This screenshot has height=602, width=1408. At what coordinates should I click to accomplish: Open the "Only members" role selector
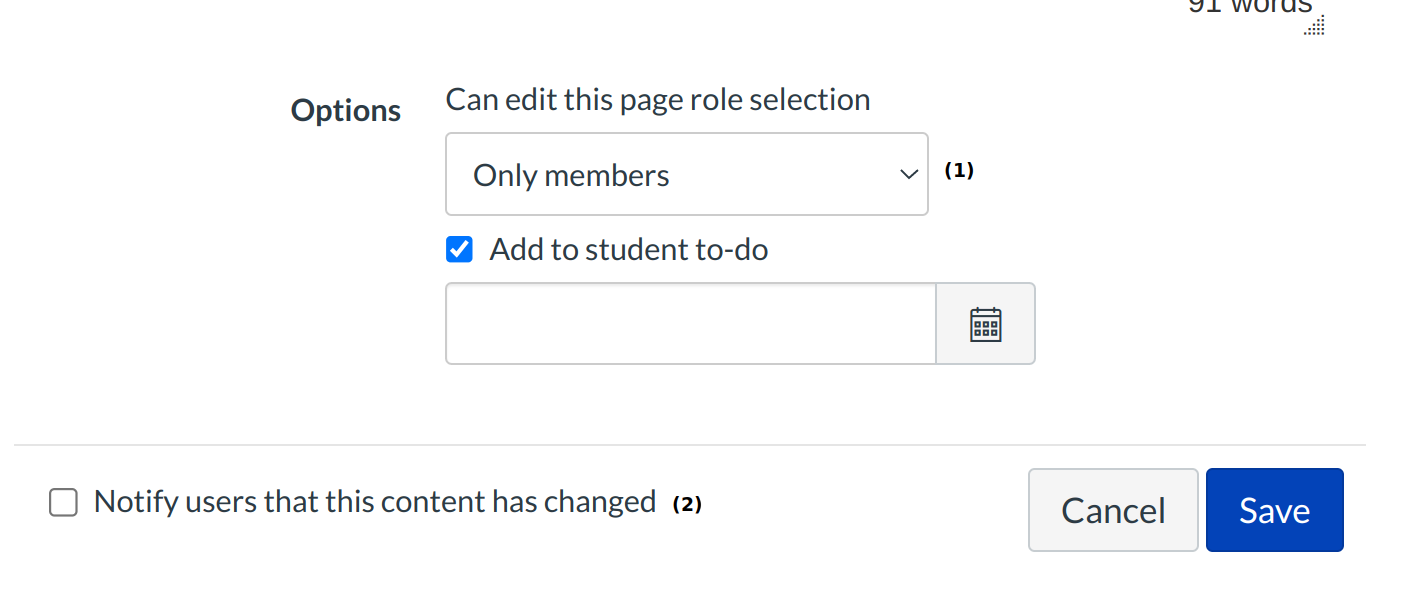[686, 174]
